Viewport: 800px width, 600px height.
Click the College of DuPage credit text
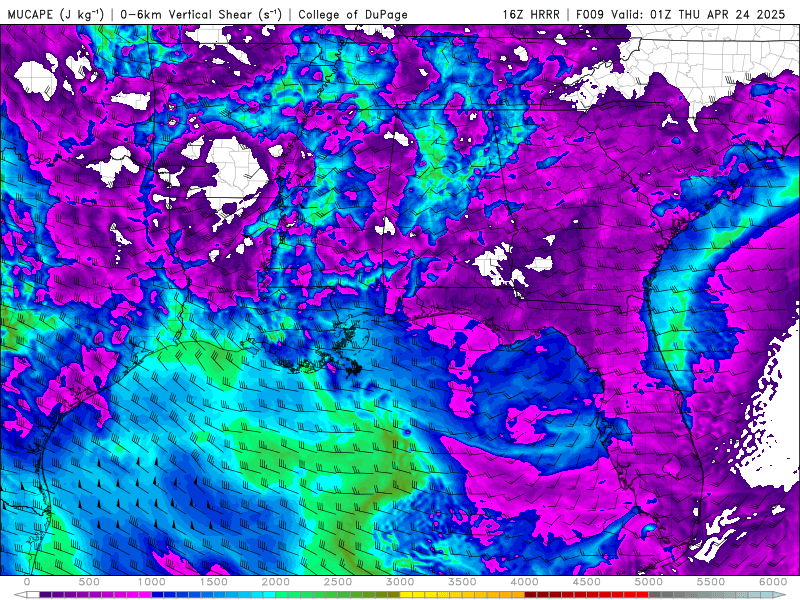point(353,14)
